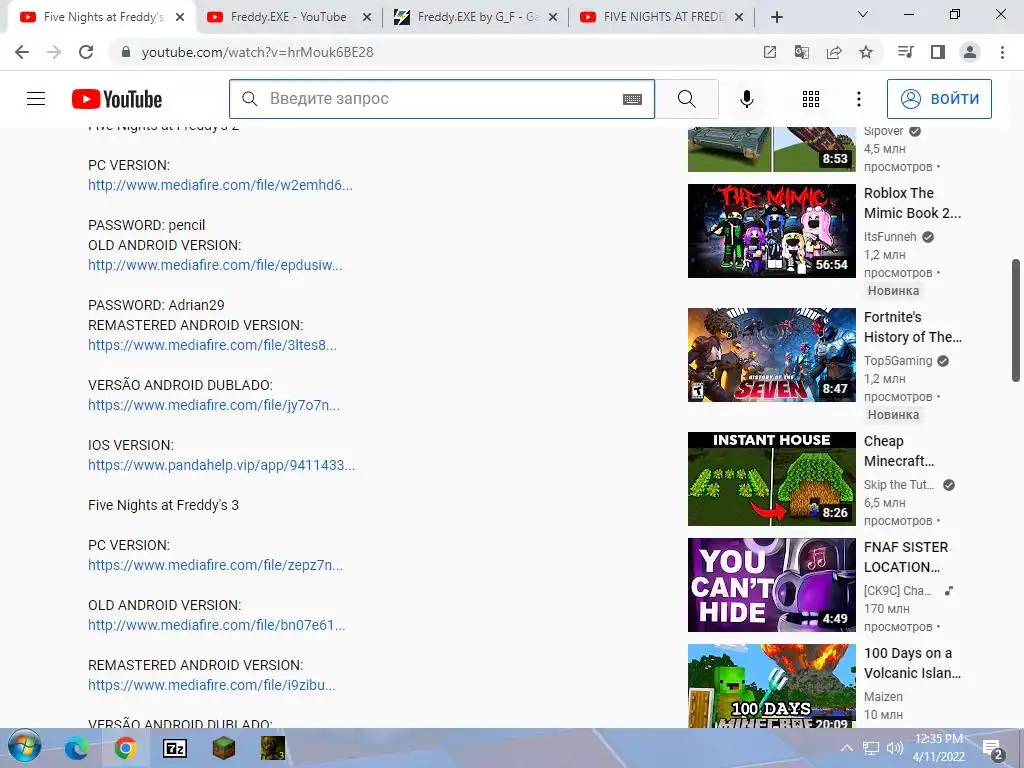Open the tab search dropdown arrow
This screenshot has width=1024, height=768.
pos(863,14)
